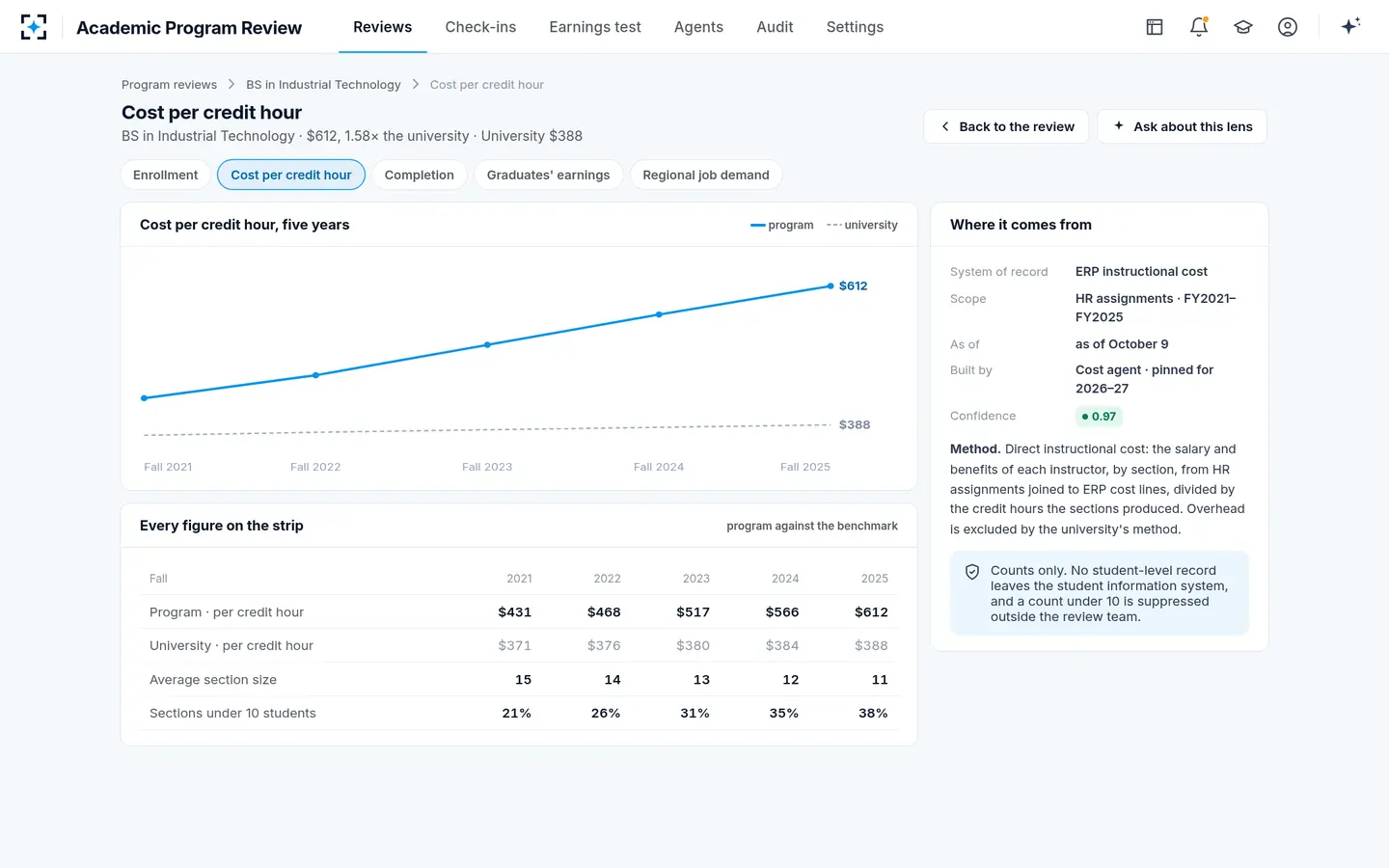Open the Agents tab
1389x868 pixels.
(x=698, y=27)
